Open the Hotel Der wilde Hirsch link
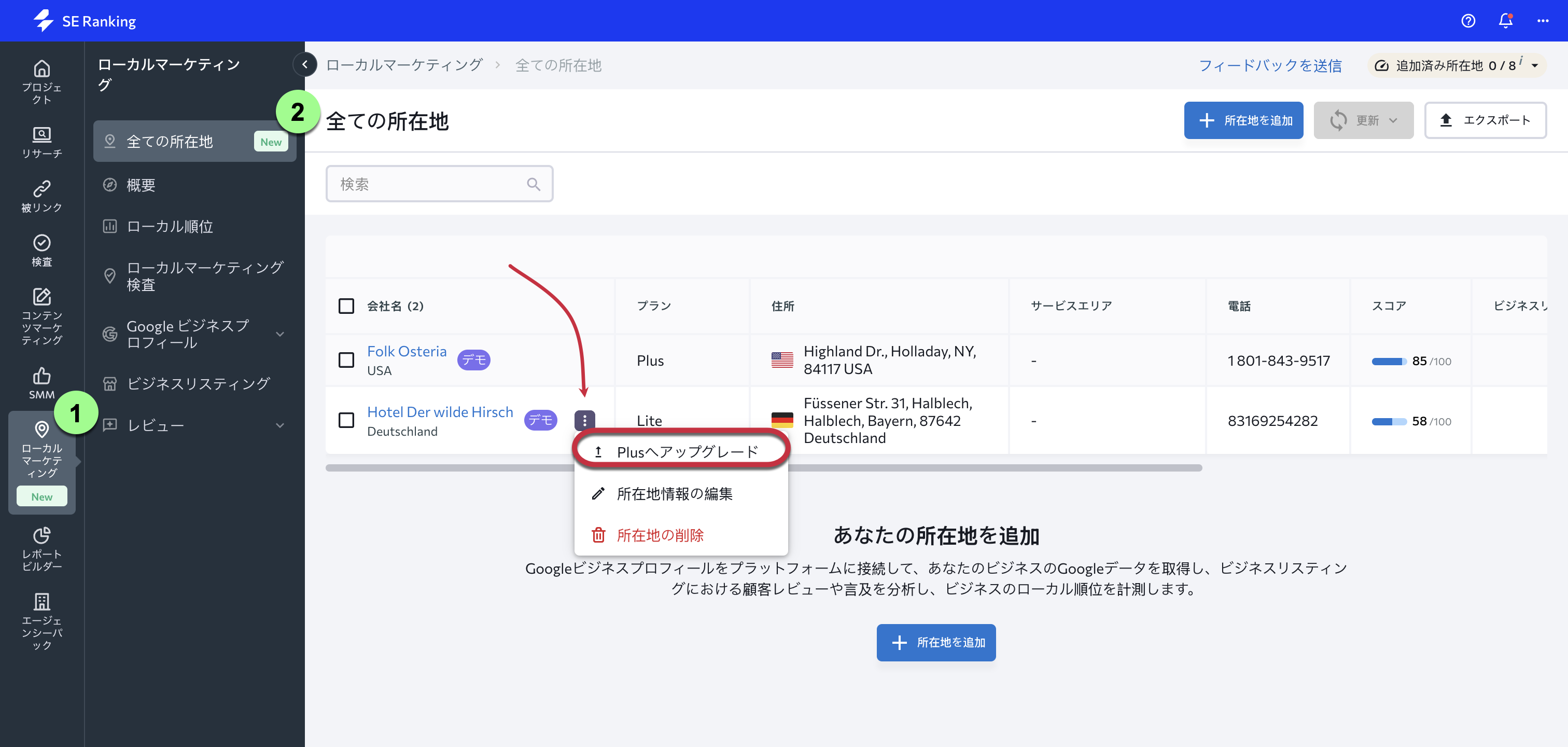Screen dimensions: 1568x747 (440, 411)
